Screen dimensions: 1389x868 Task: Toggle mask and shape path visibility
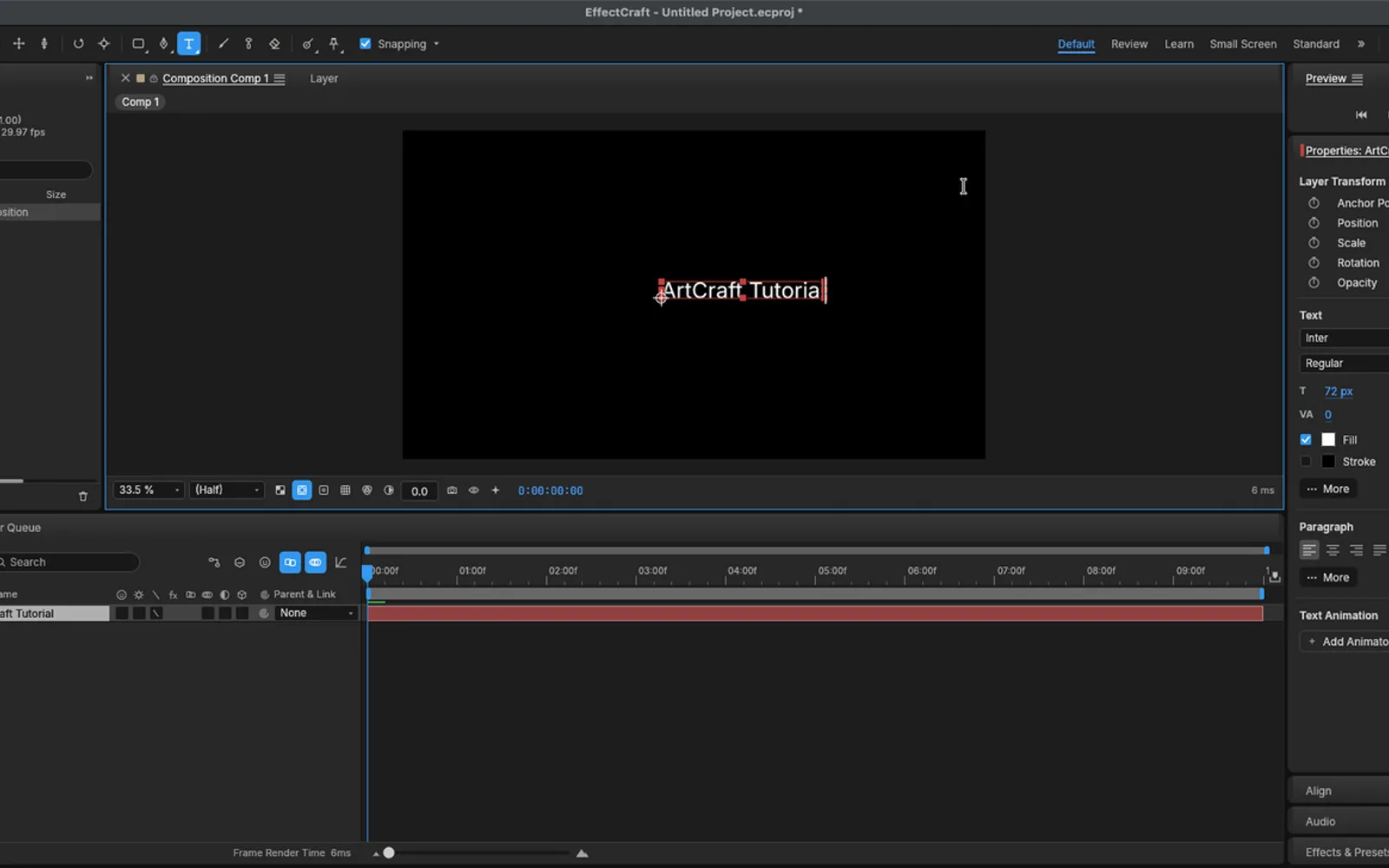click(x=302, y=490)
